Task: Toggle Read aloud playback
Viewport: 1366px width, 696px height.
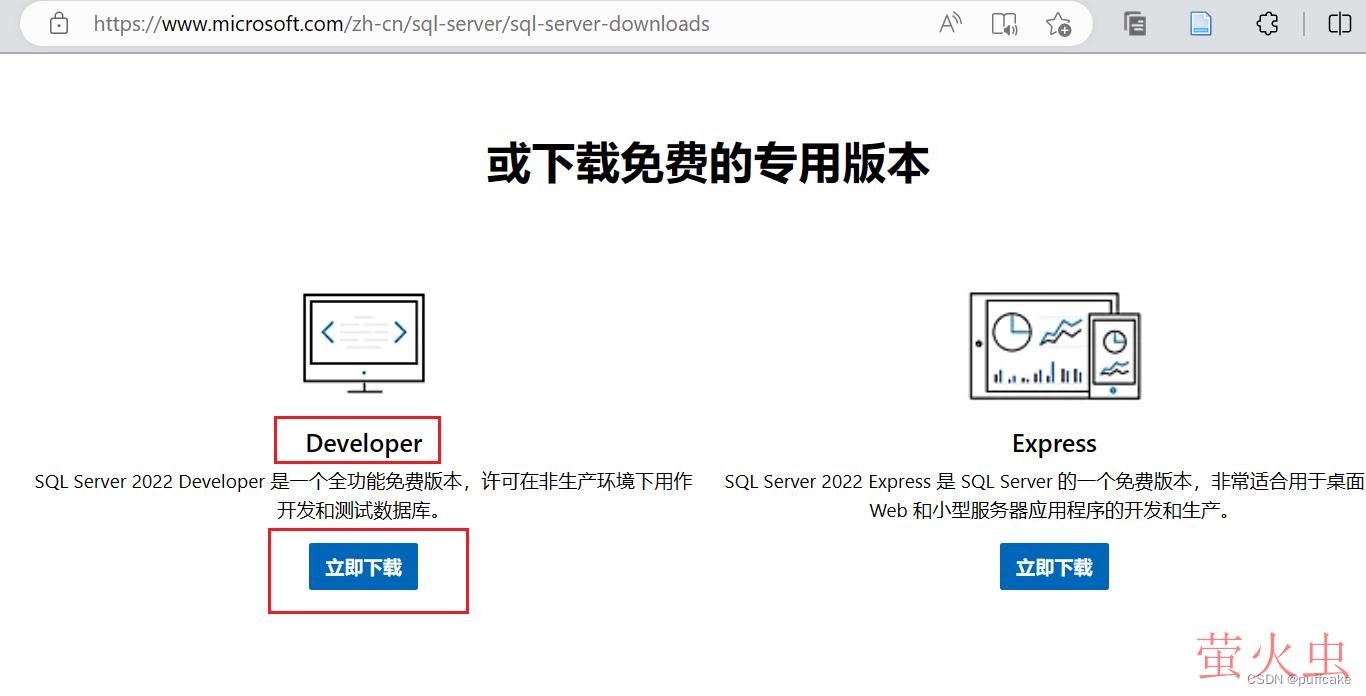Action: click(x=950, y=23)
